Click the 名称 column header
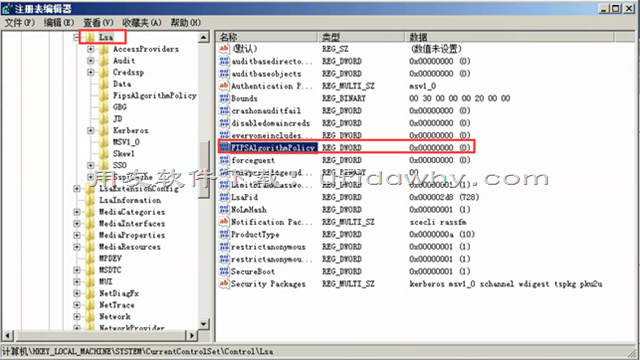Image resolution: width=640 pixels, height=360 pixels. click(267, 37)
